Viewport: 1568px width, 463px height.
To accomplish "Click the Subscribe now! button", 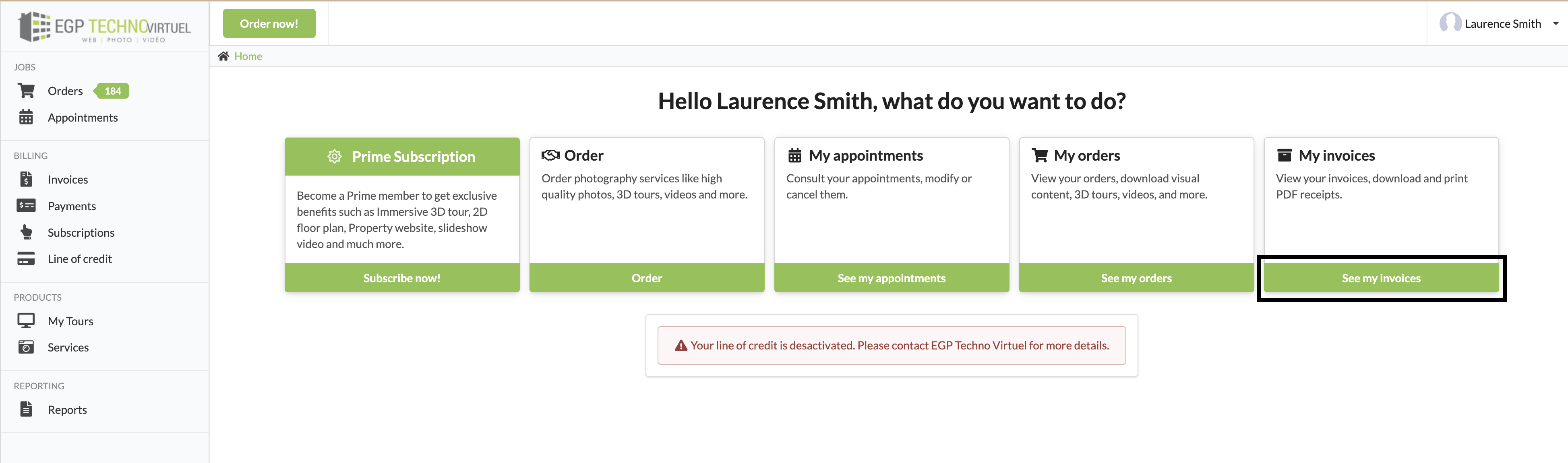I will [x=402, y=278].
